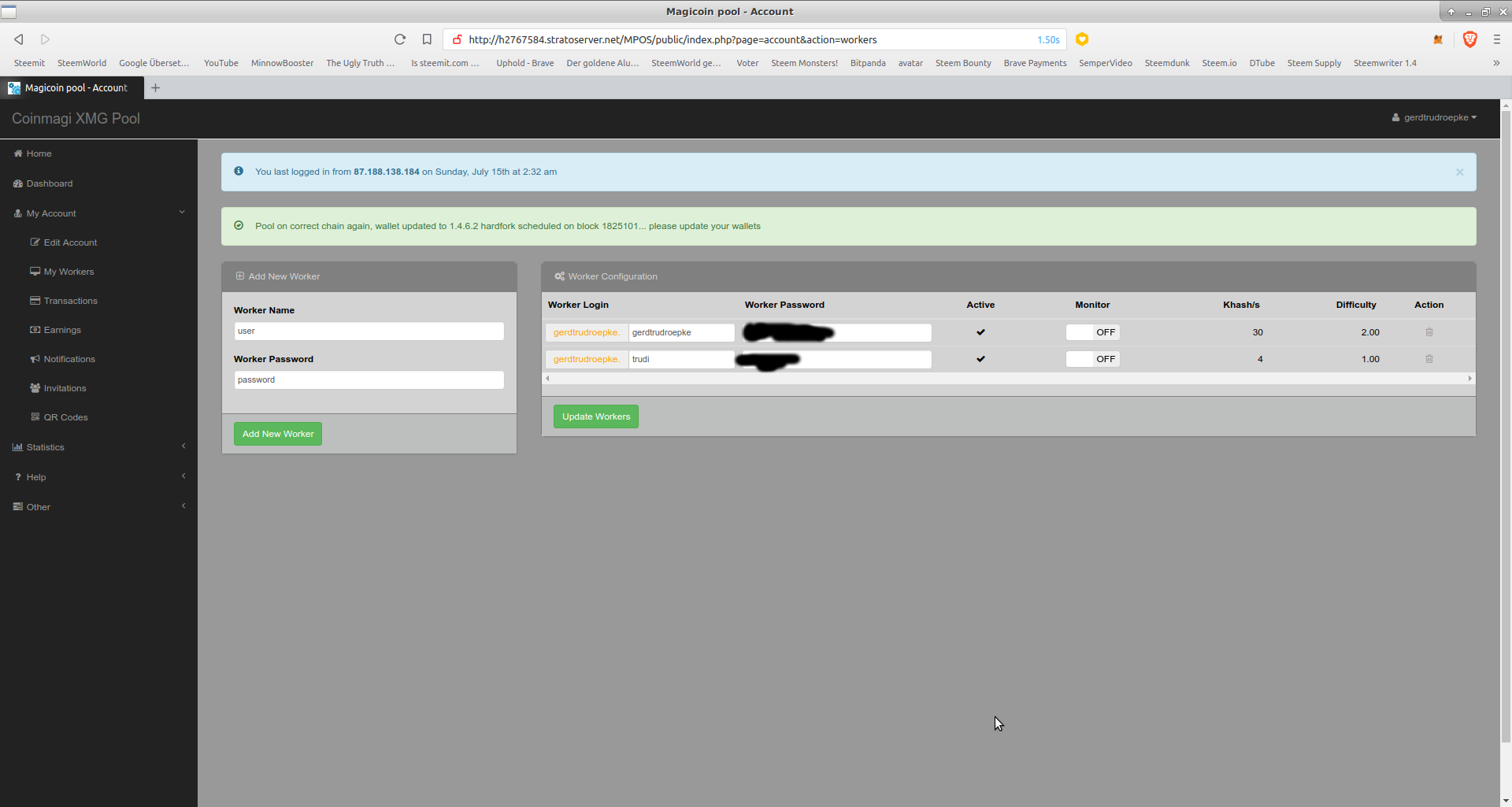Open the Bitpanda bookmark
Viewport: 1512px width, 807px height.
[x=868, y=63]
